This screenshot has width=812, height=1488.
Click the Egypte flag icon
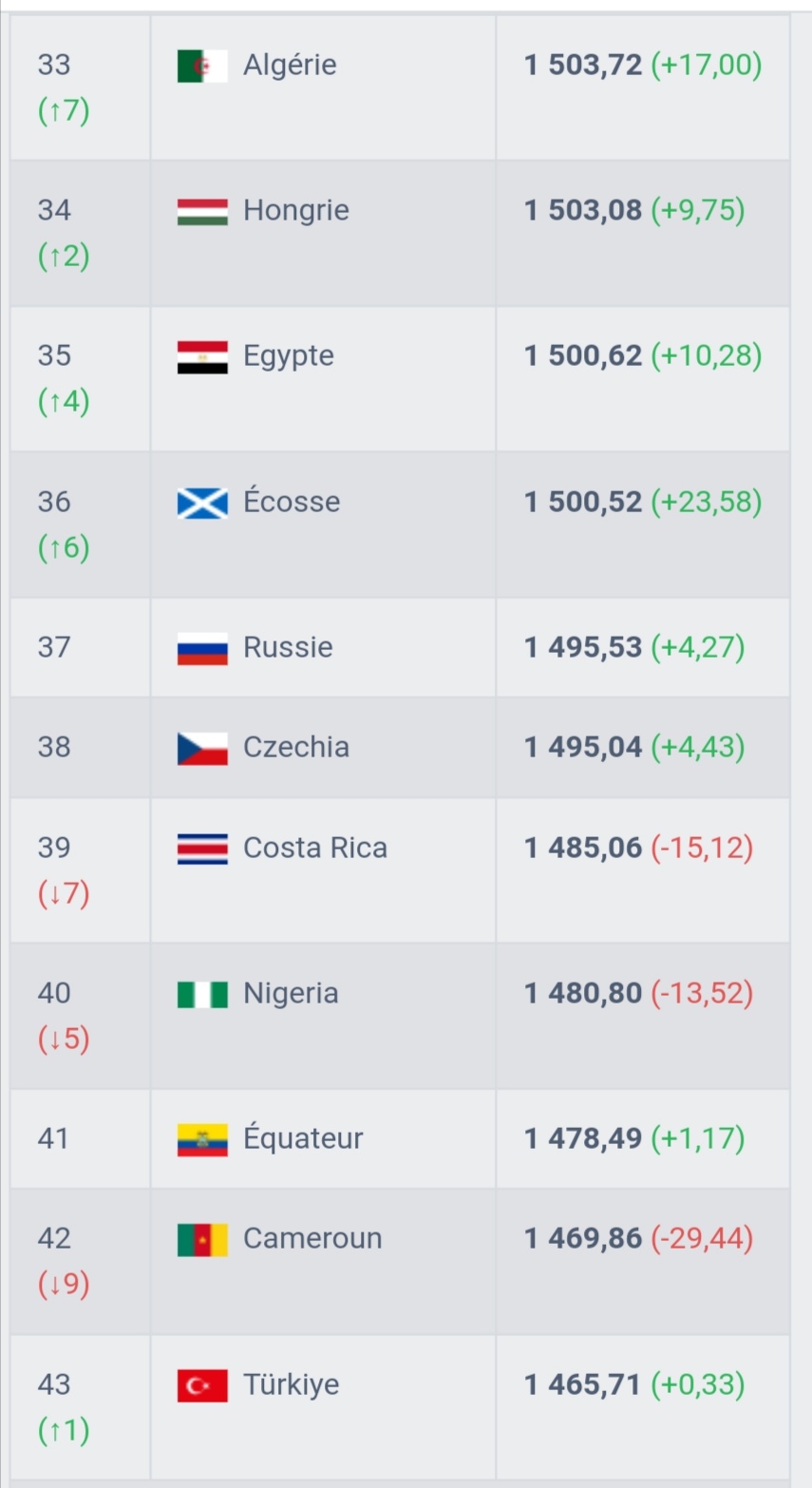pos(202,357)
